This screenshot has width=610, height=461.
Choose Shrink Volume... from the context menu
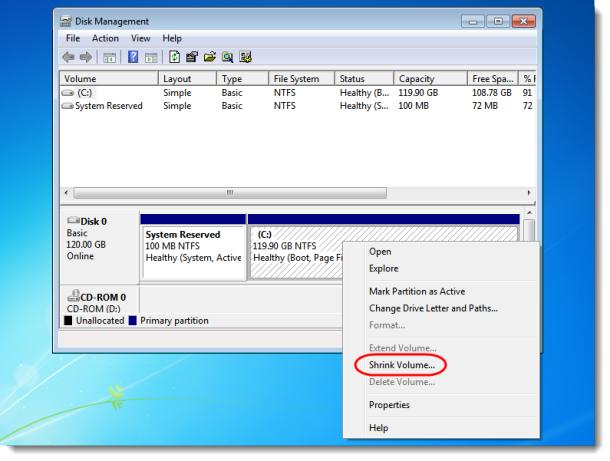401,365
